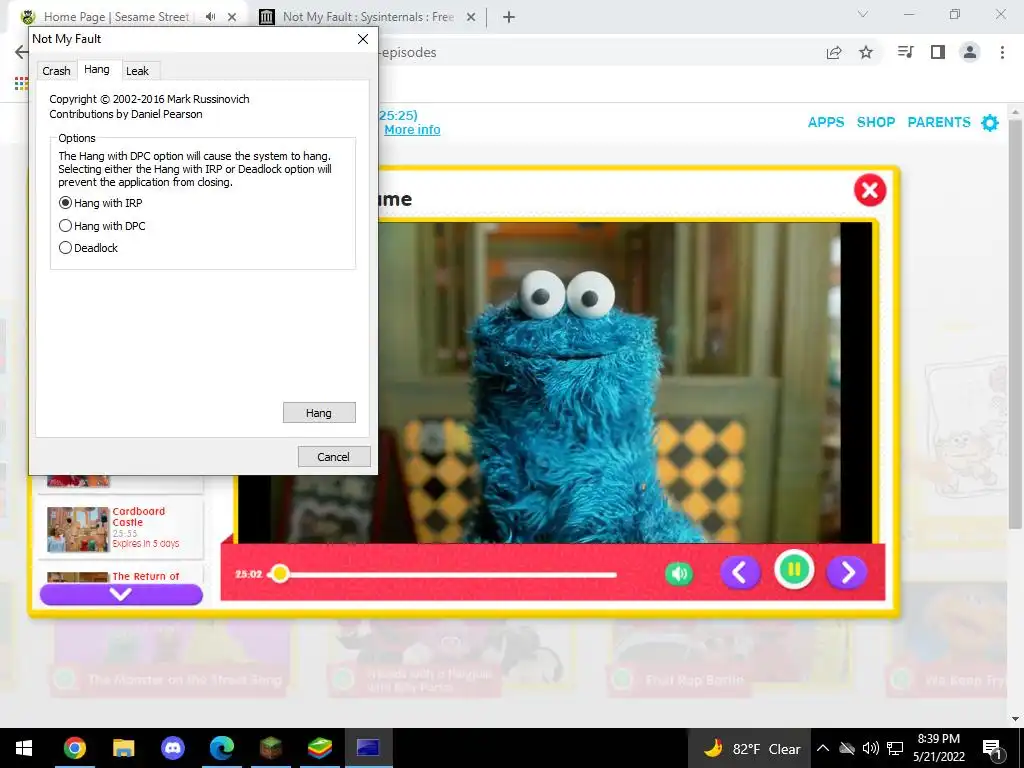The width and height of the screenshot is (1024, 768).
Task: Open BlueStacks from the taskbar
Action: 319,748
